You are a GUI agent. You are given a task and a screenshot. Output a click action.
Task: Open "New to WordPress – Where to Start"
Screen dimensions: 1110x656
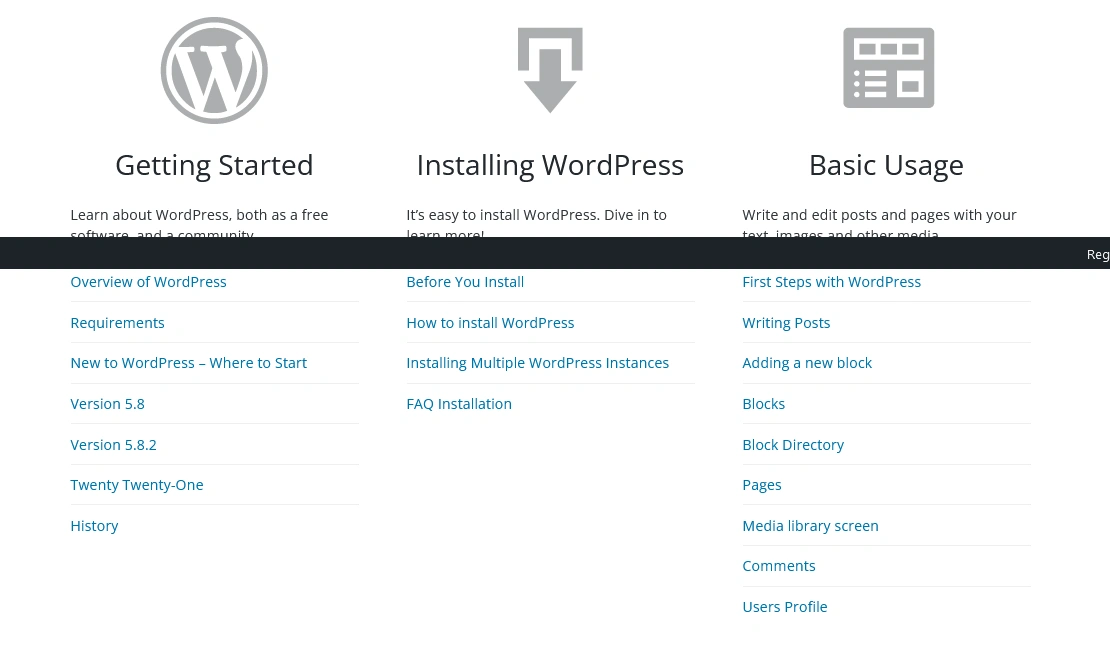click(188, 362)
